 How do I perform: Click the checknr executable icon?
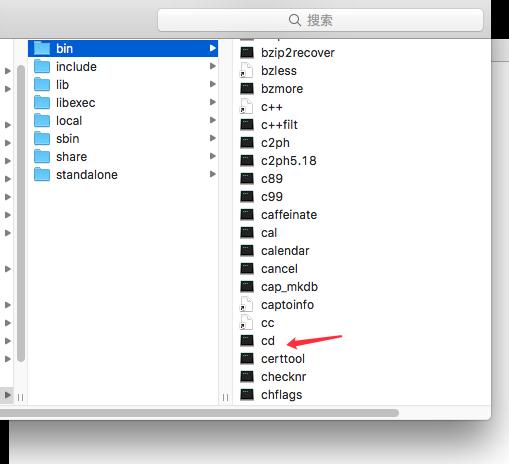[x=247, y=376]
